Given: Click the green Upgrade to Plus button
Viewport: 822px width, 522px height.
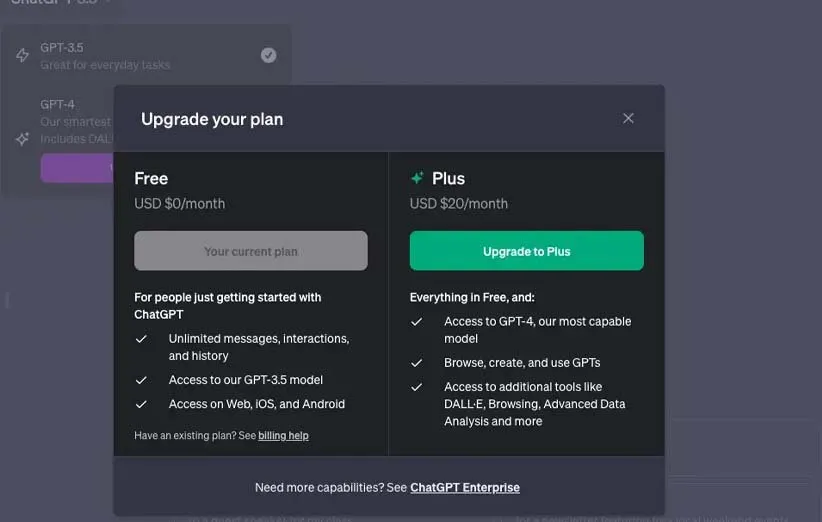Looking at the screenshot, I should (x=526, y=251).
